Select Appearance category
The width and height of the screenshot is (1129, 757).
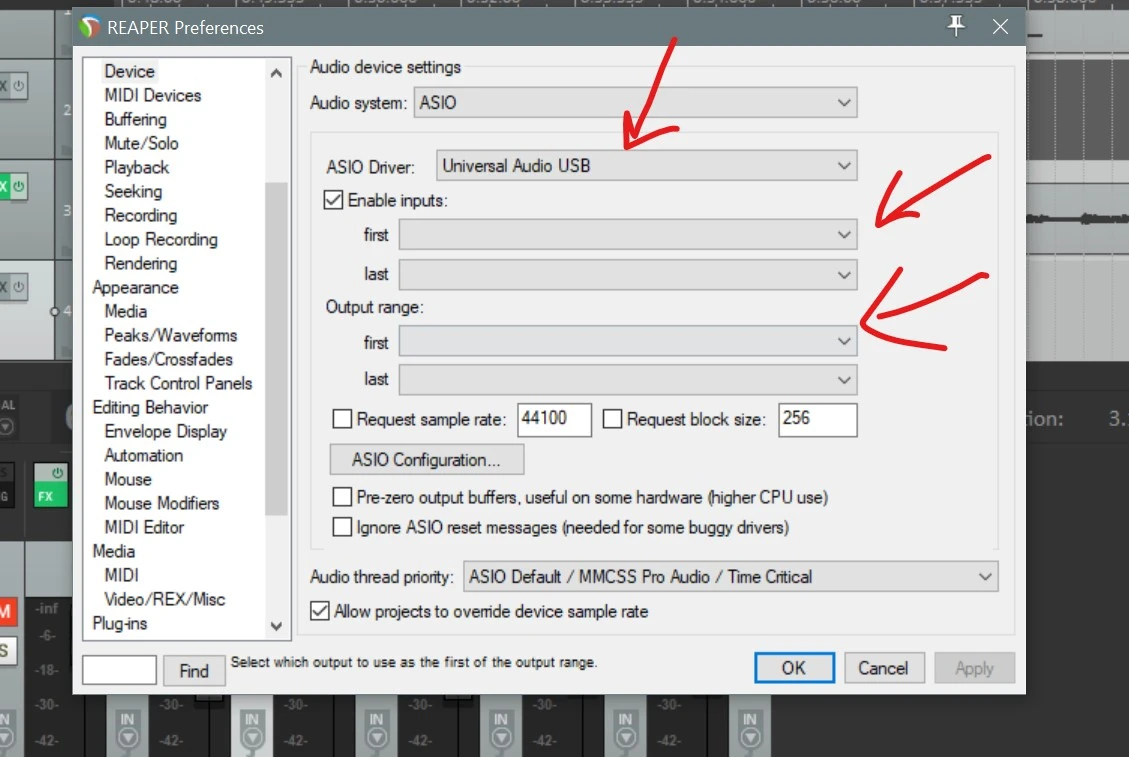[135, 287]
